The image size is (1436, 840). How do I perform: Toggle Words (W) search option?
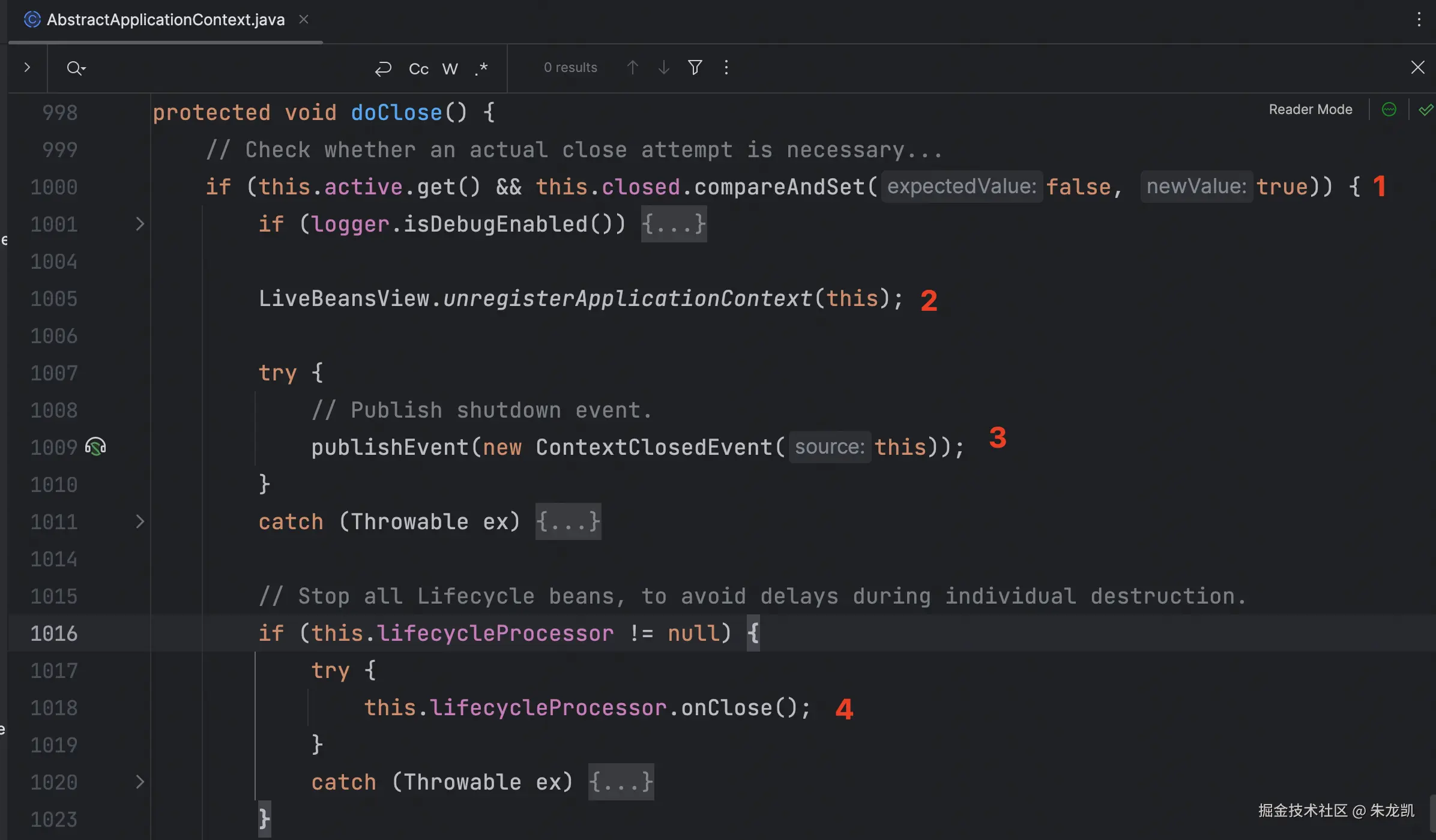click(x=450, y=68)
